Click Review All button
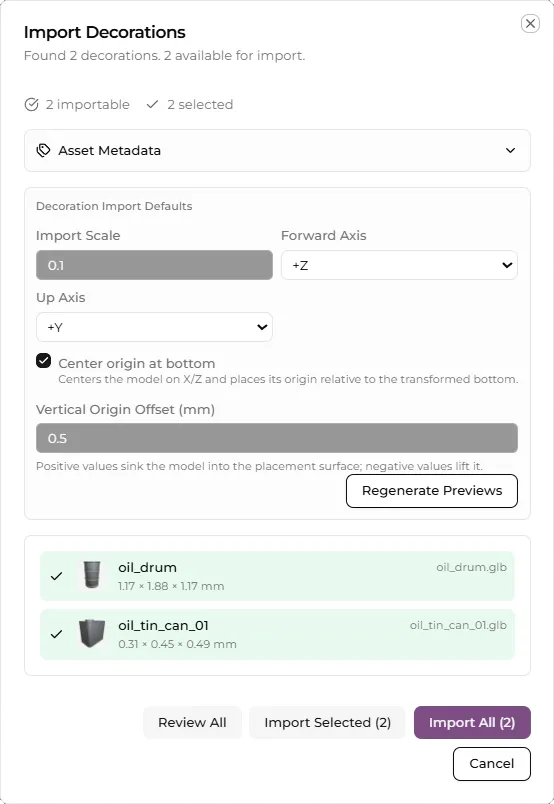The height and width of the screenshot is (804, 554). point(192,722)
